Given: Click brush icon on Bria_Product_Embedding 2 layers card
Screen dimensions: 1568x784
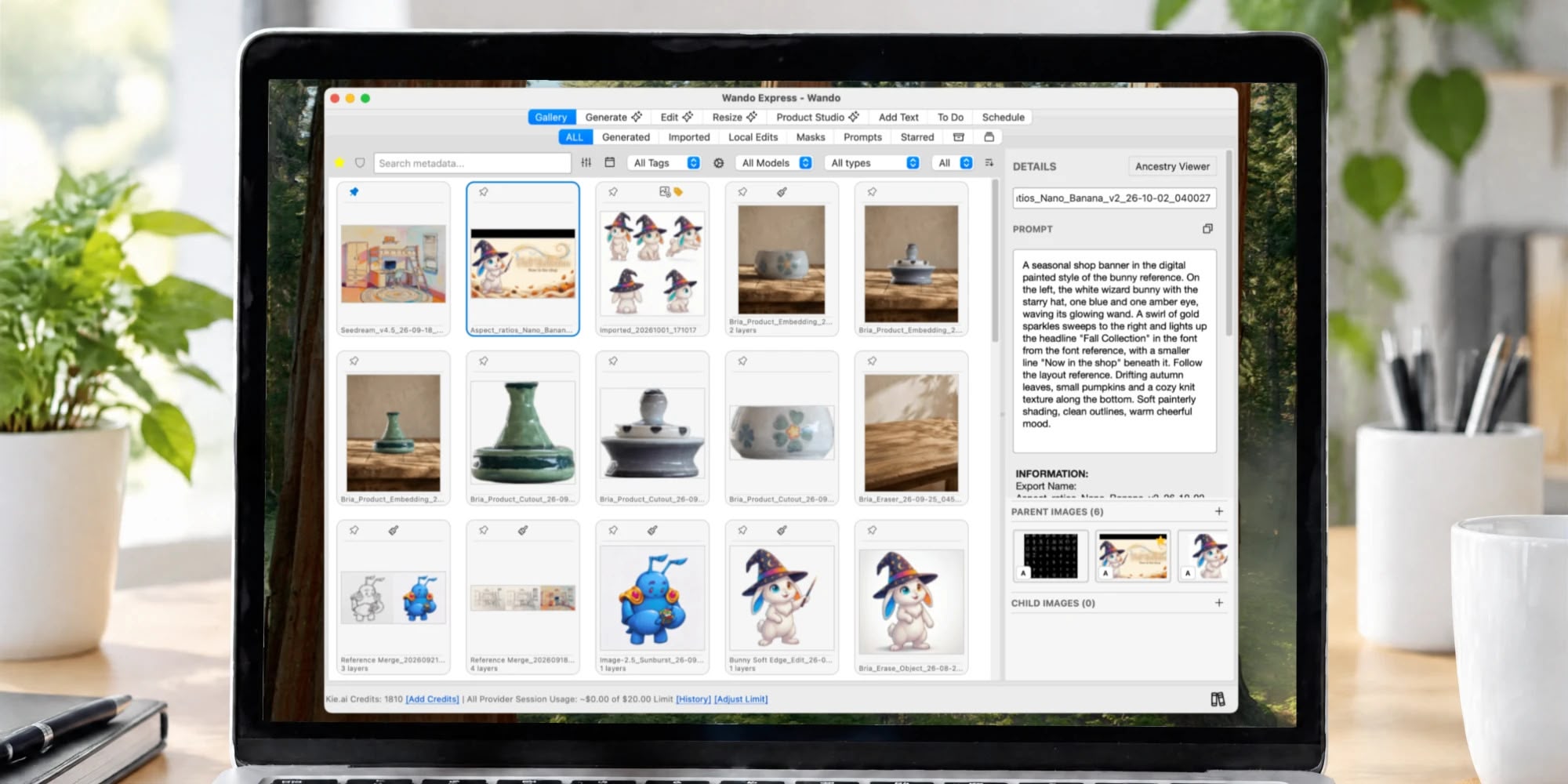Looking at the screenshot, I should tap(782, 192).
